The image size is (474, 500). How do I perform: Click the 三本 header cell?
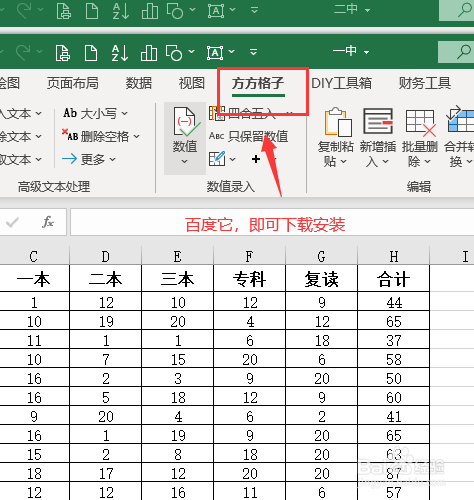click(x=177, y=279)
